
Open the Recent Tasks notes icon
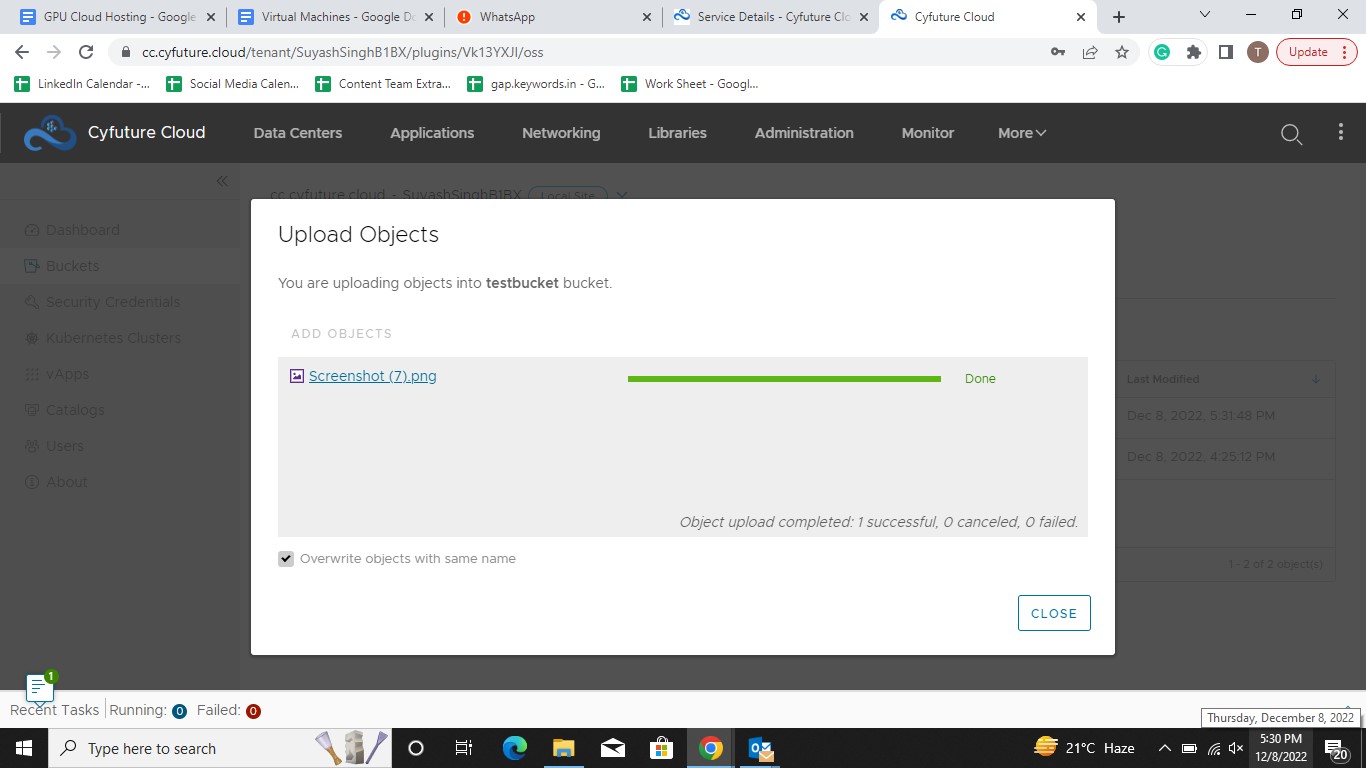(39, 688)
